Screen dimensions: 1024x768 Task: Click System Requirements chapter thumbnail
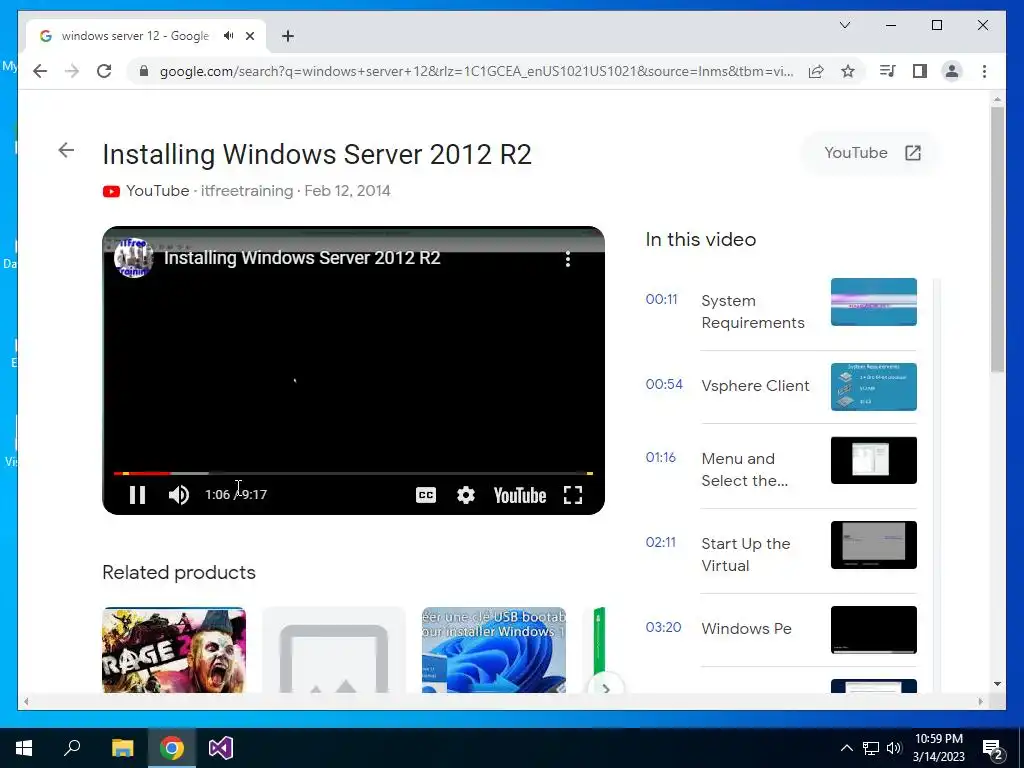click(x=873, y=302)
